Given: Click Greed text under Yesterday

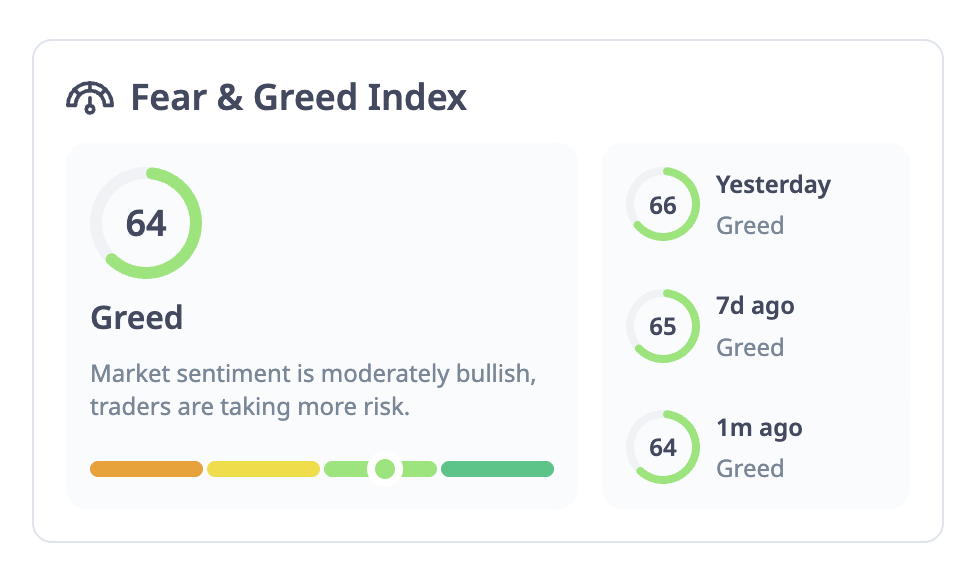Looking at the screenshot, I should coord(750,225).
